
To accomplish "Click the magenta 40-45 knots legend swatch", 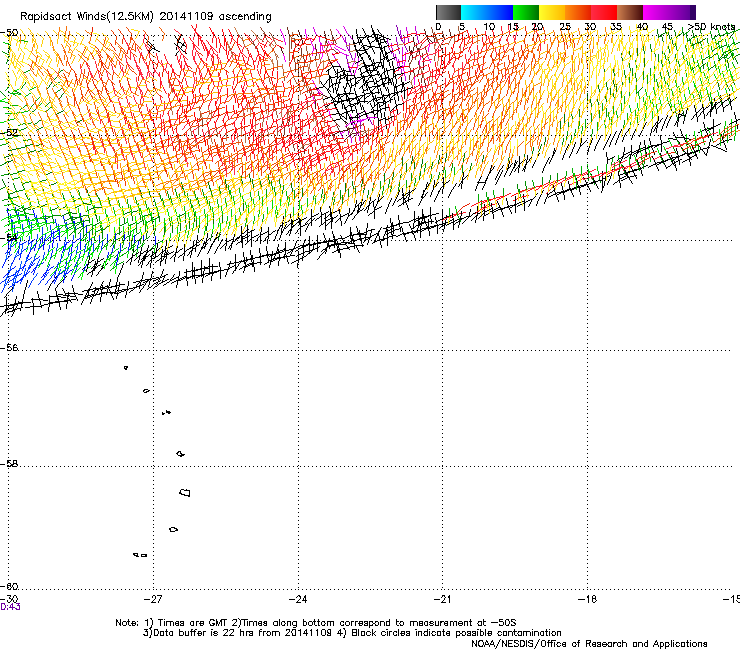I will [656, 12].
